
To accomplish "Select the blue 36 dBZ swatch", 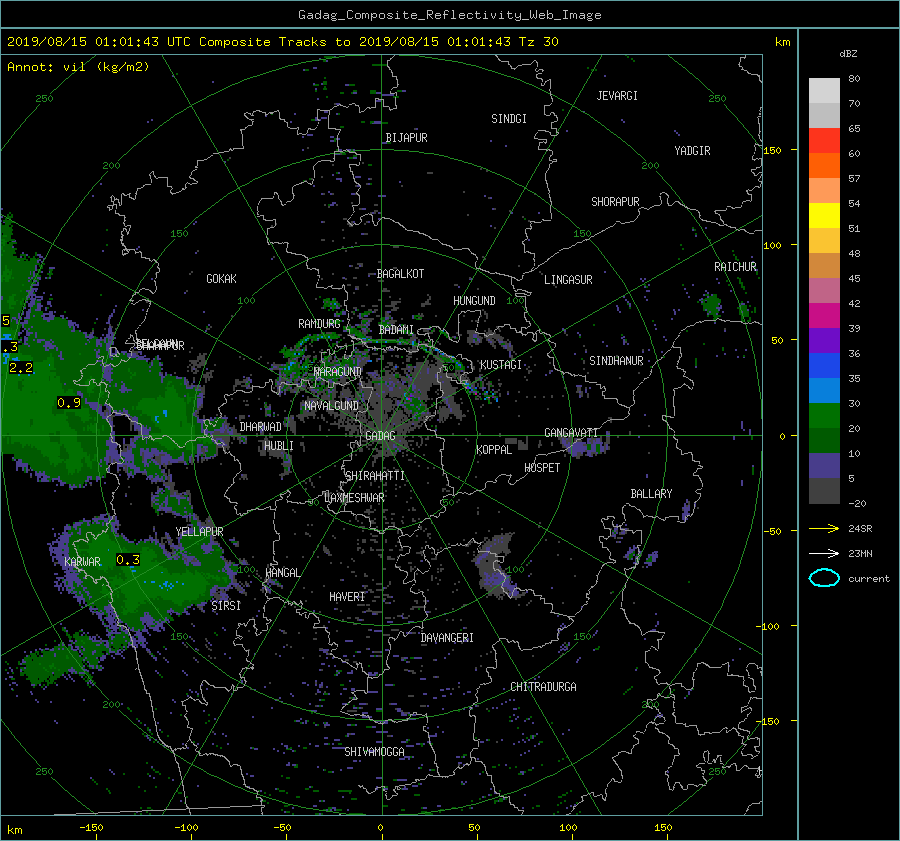I will [824, 365].
